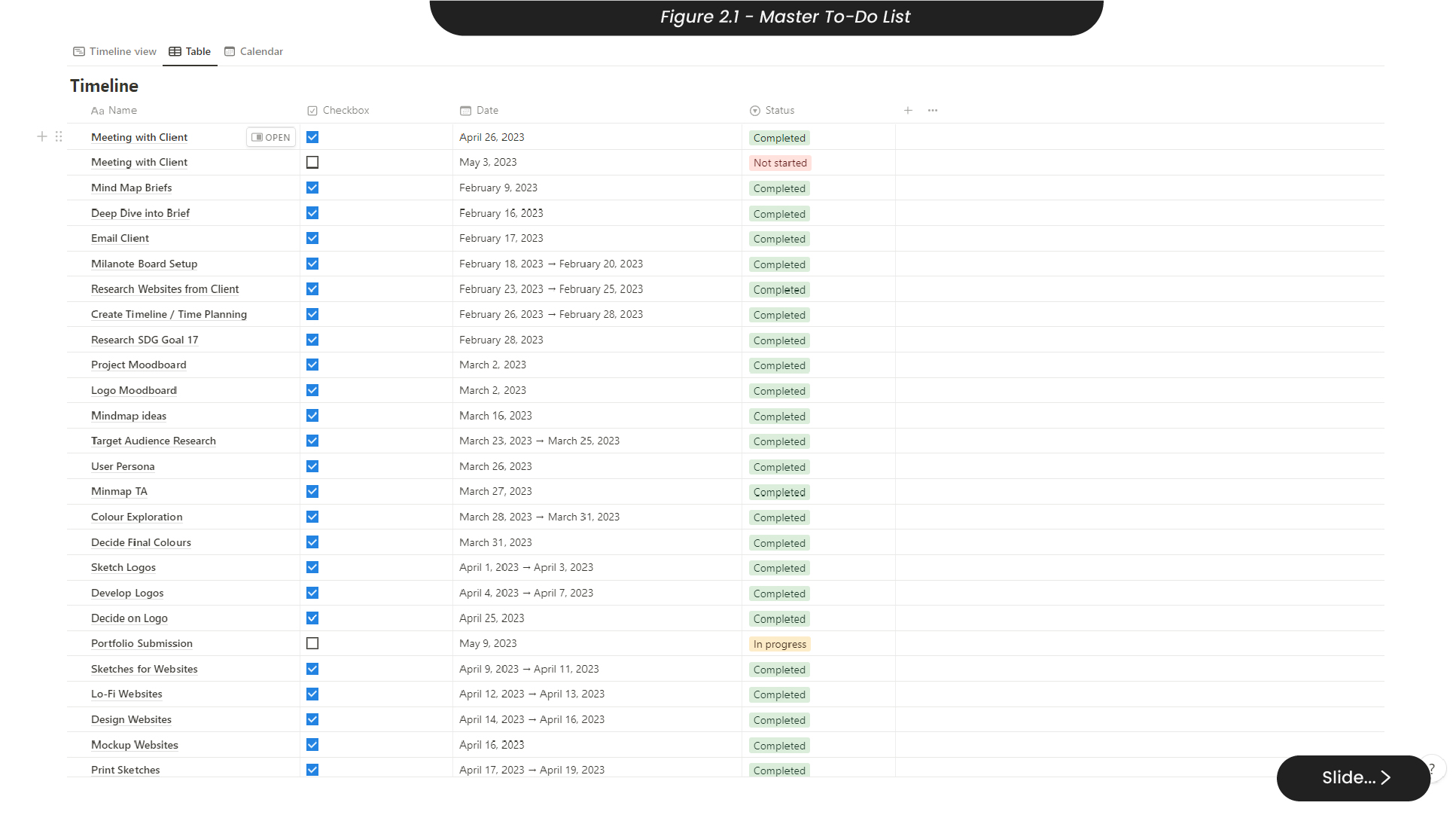Toggle the Print Sketches checkbox
Image resolution: width=1456 pixels, height=827 pixels.
(x=312, y=770)
